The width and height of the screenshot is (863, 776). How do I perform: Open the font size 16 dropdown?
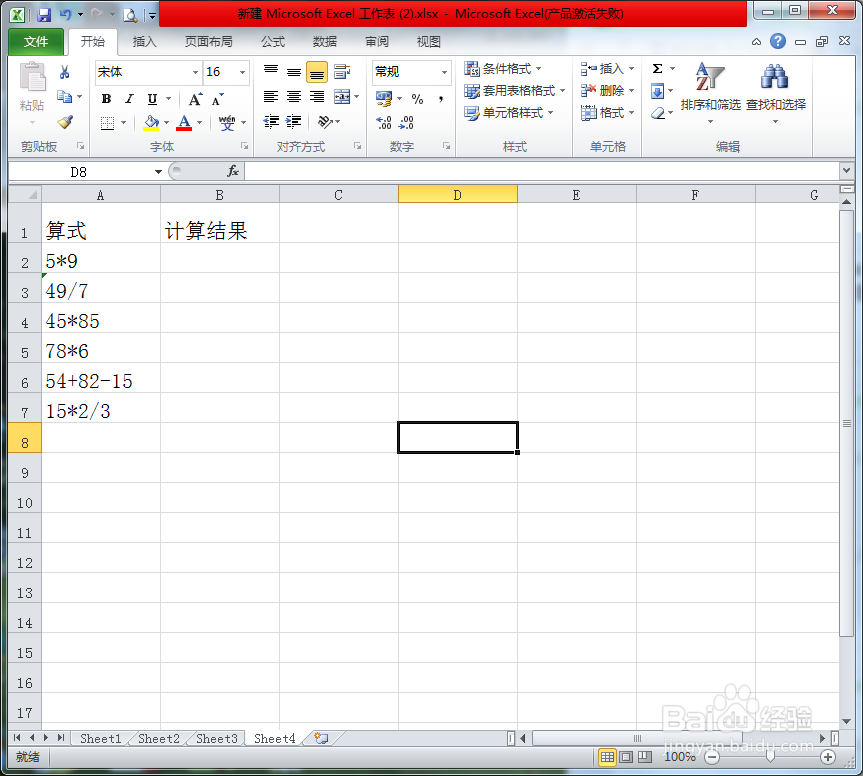click(242, 72)
